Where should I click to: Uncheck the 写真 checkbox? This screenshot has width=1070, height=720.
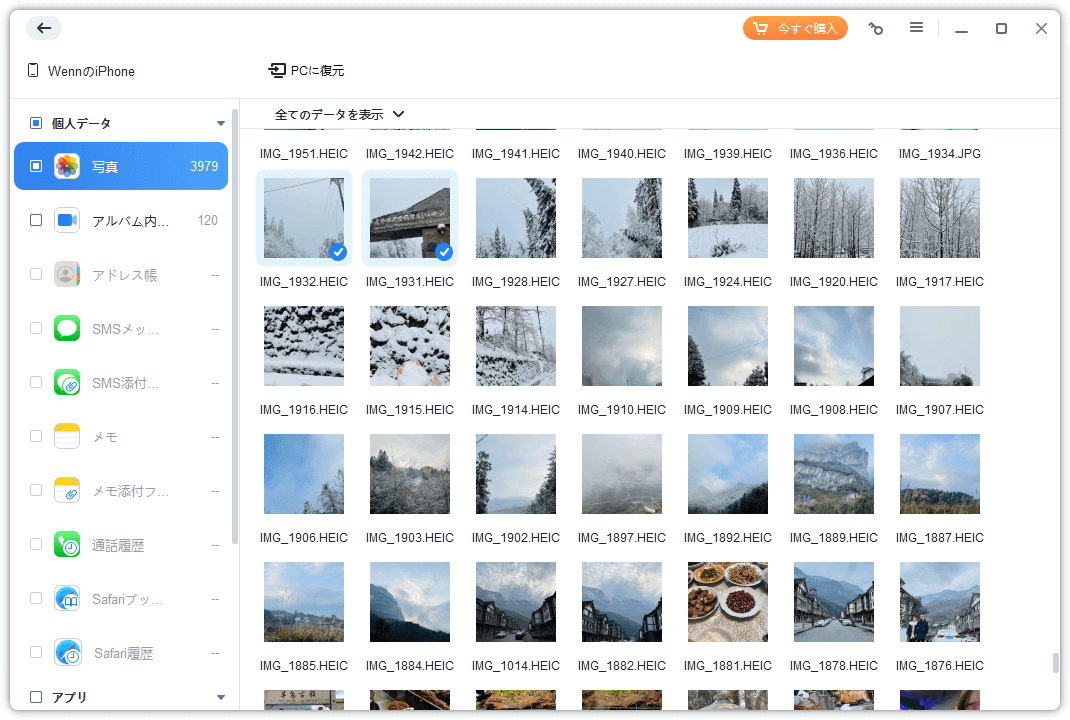(36, 166)
